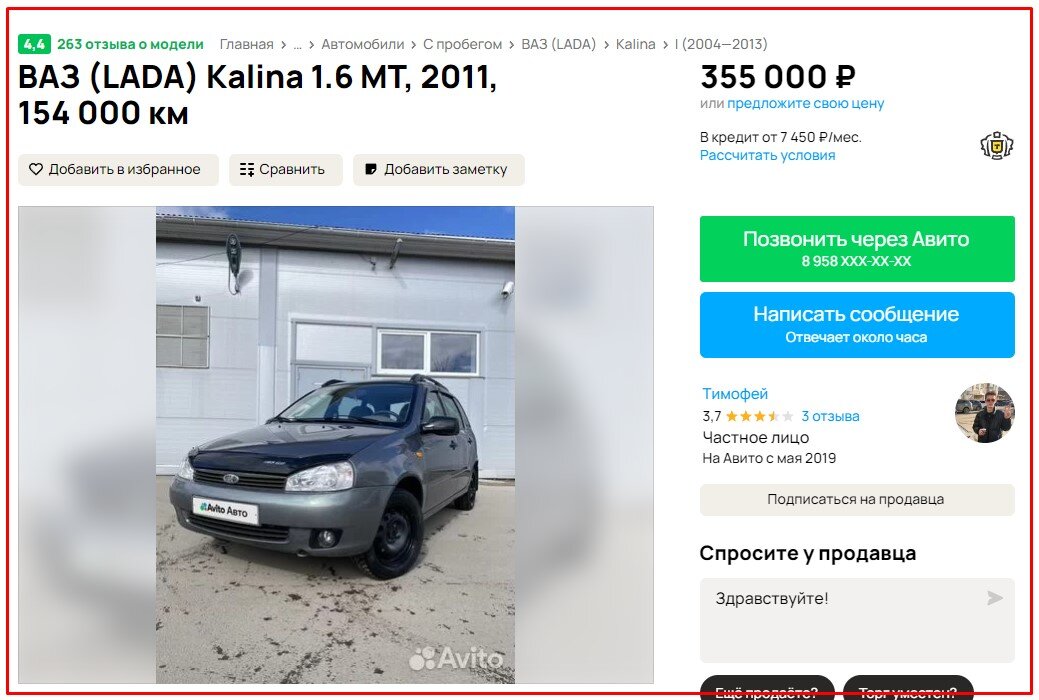Click the send arrow in message box

click(x=995, y=598)
